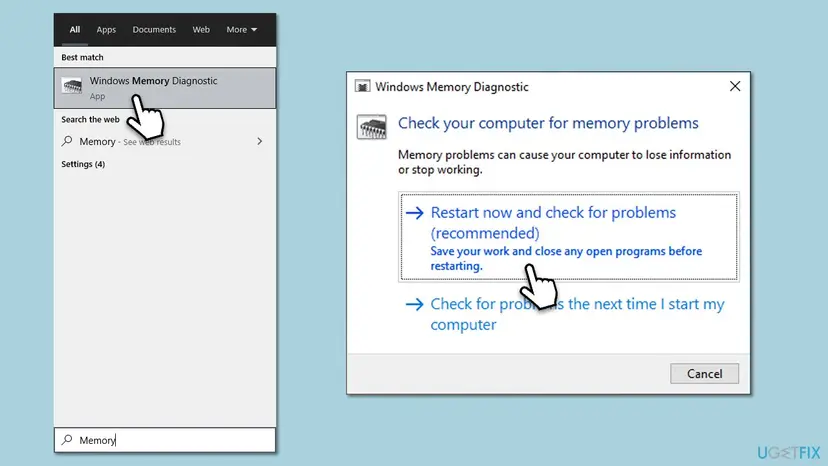828x466 pixels.
Task: Switch to the Apps search tab
Action: tap(106, 30)
